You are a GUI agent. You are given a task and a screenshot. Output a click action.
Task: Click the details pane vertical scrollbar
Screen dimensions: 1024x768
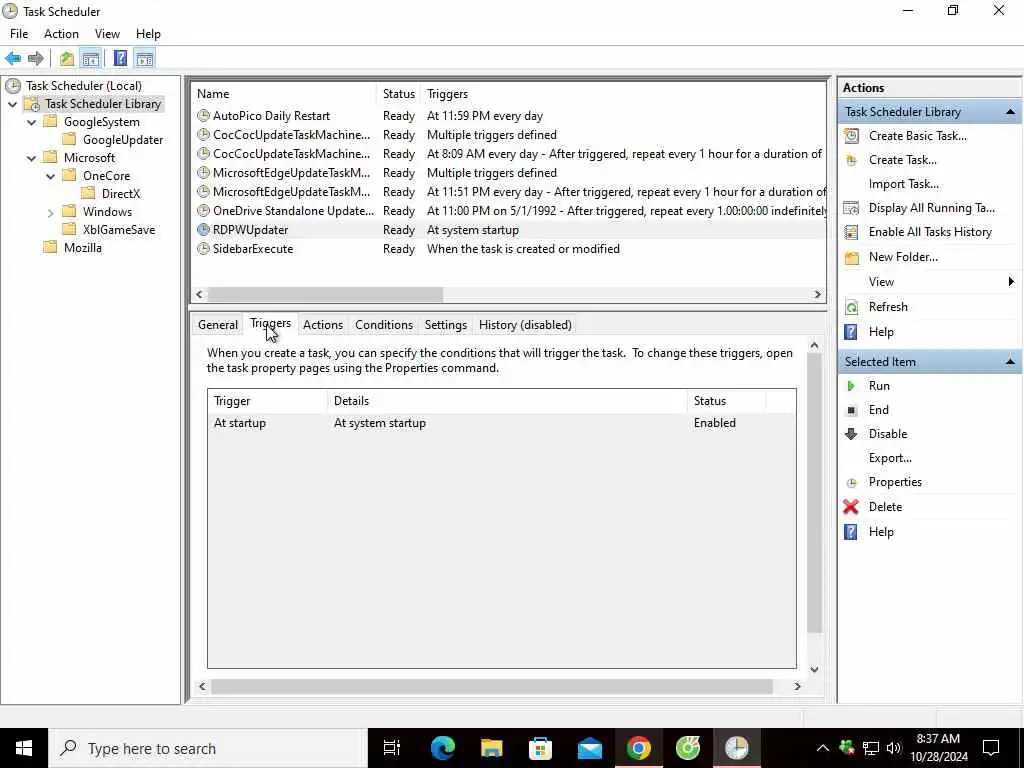point(814,493)
